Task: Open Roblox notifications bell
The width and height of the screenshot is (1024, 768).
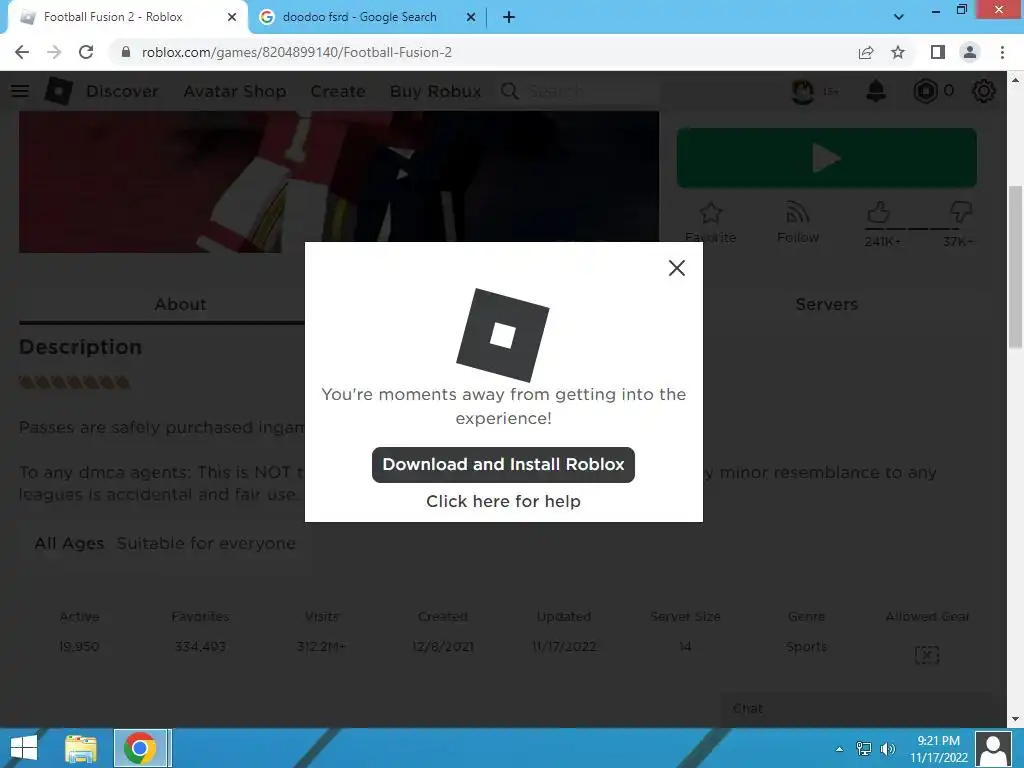Action: pos(876,91)
